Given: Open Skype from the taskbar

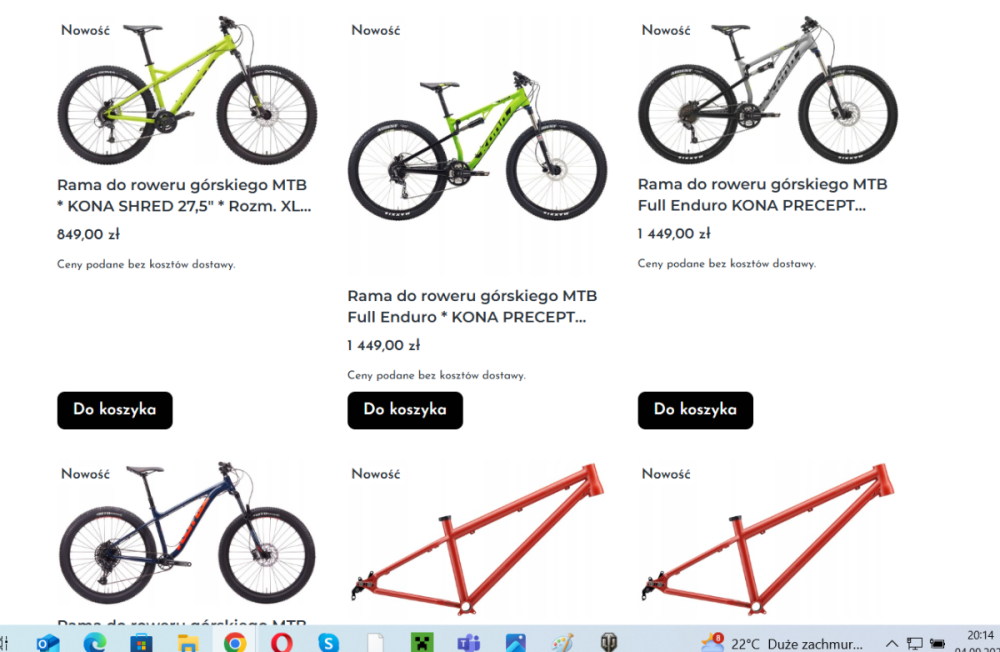Looking at the screenshot, I should (x=328, y=642).
